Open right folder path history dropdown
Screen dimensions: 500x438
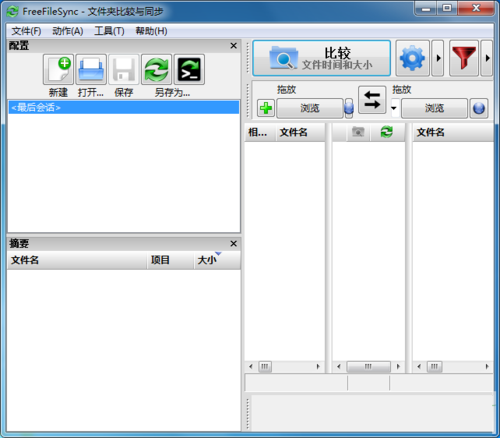[x=394, y=108]
